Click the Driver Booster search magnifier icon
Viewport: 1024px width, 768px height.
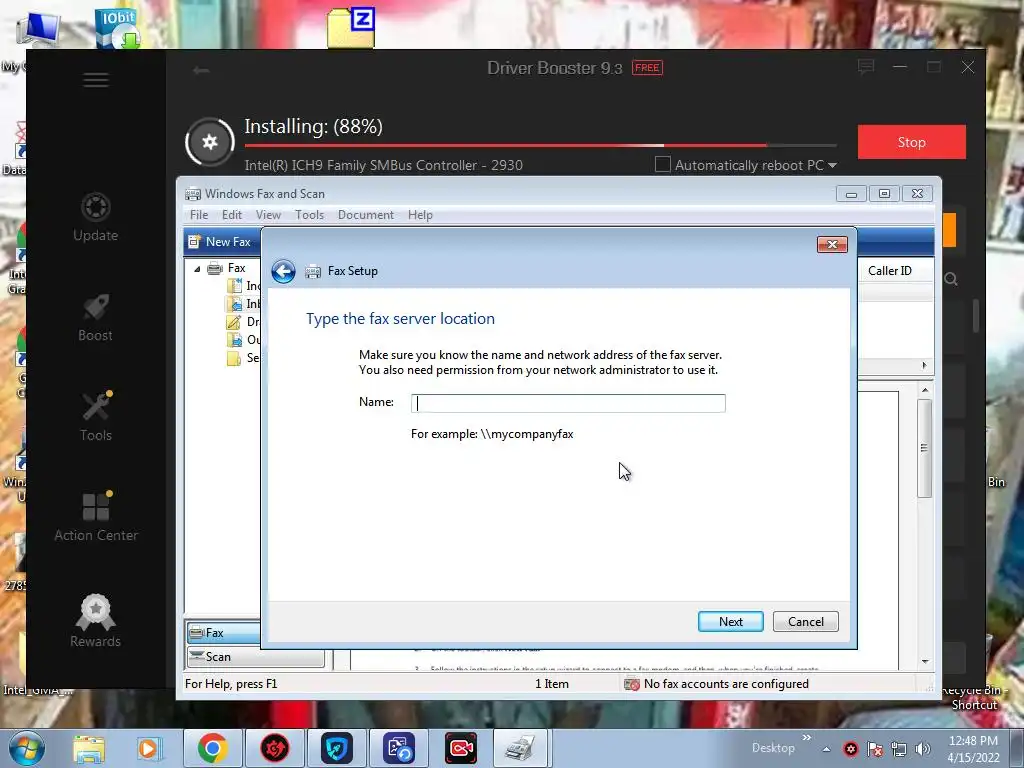(951, 280)
